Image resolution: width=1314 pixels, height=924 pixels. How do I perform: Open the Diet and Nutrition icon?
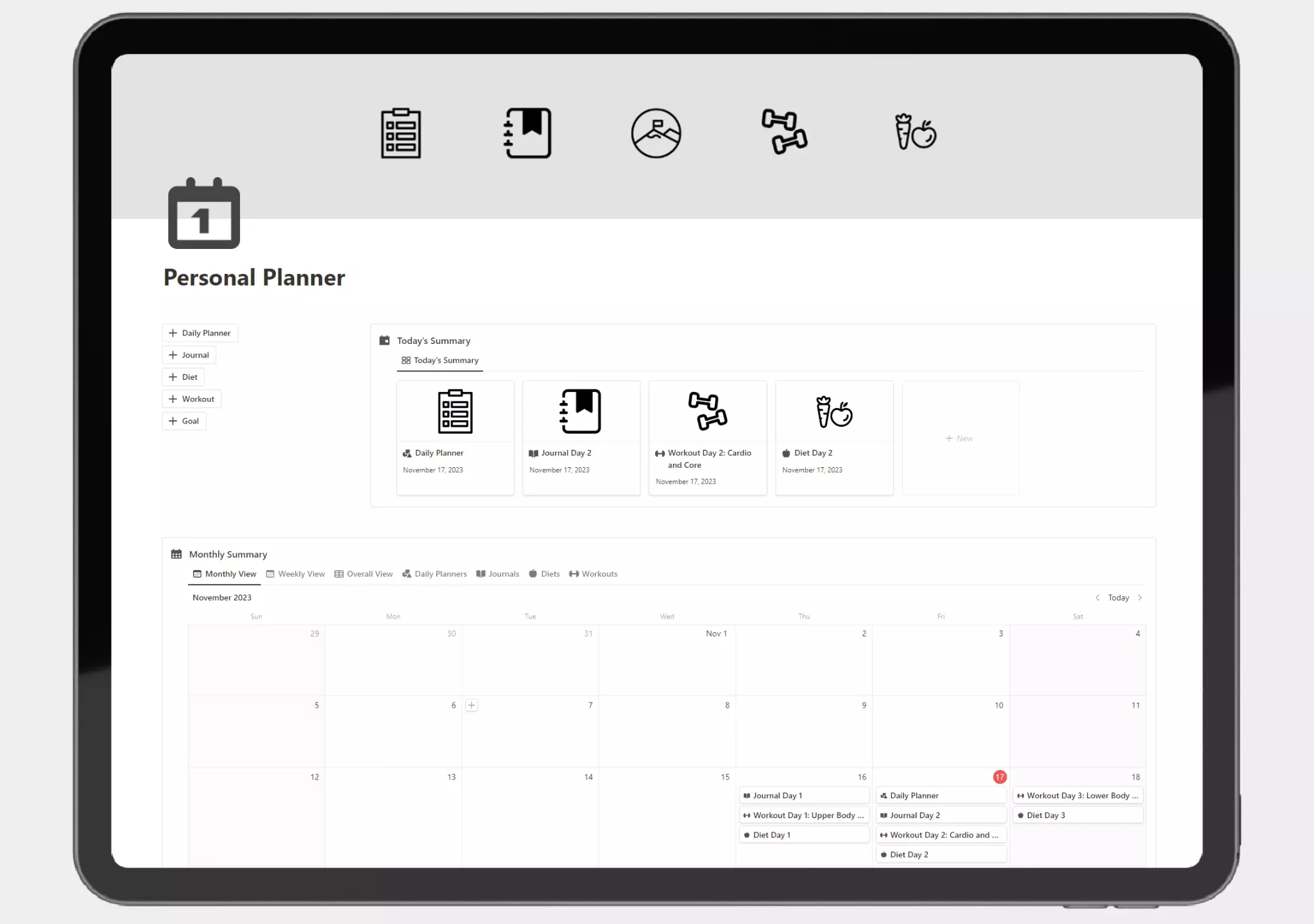pyautogui.click(x=913, y=131)
